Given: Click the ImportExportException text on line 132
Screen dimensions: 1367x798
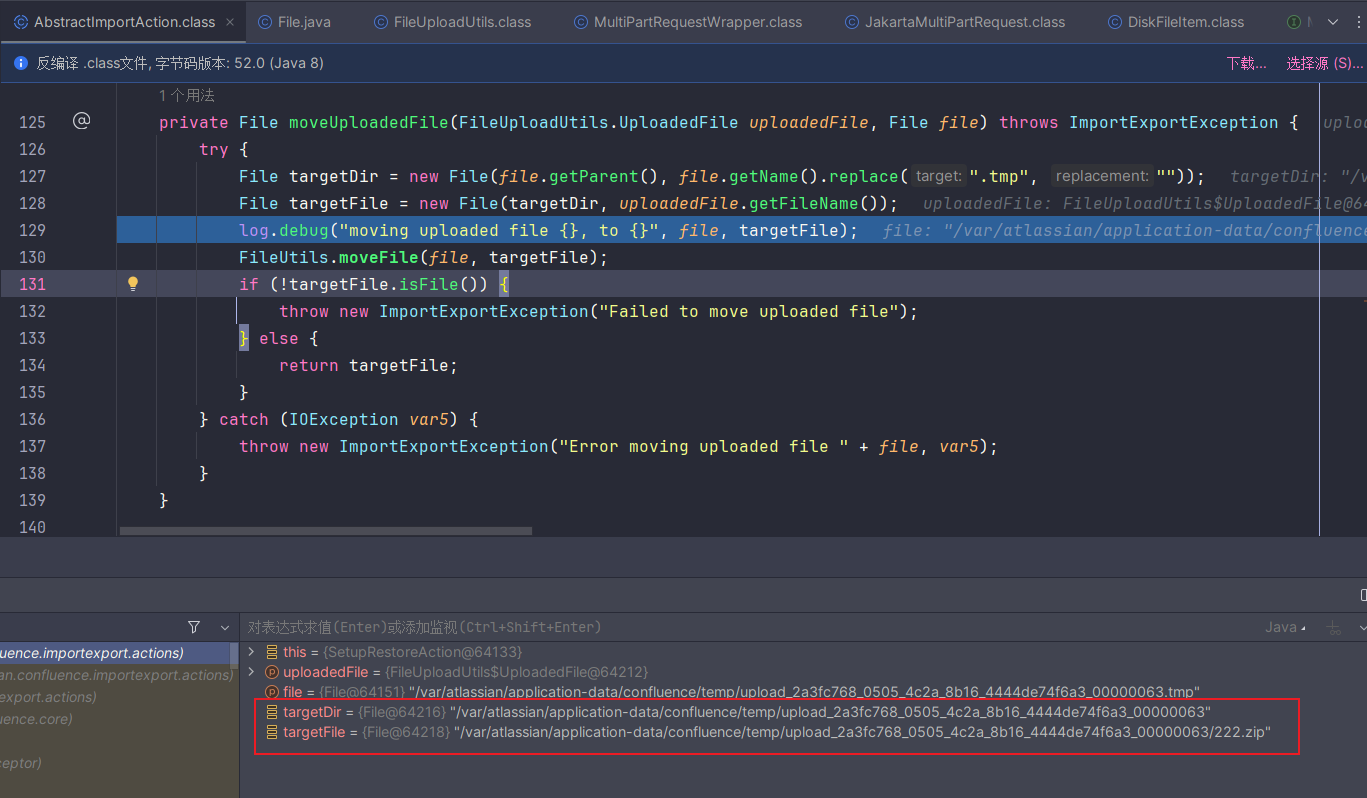Looking at the screenshot, I should (x=484, y=311).
